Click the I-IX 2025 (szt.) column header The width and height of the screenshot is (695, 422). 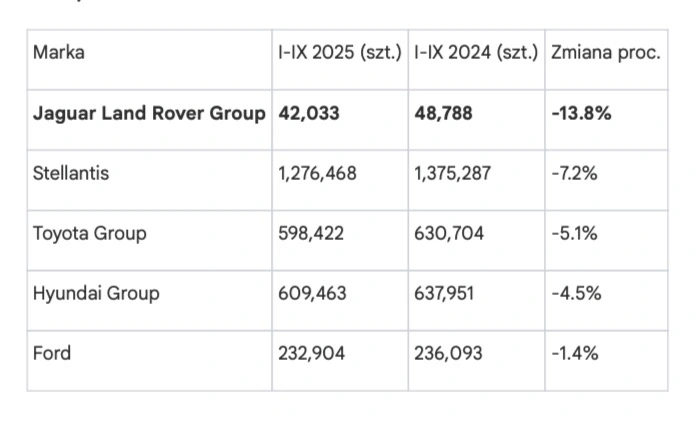click(x=340, y=53)
